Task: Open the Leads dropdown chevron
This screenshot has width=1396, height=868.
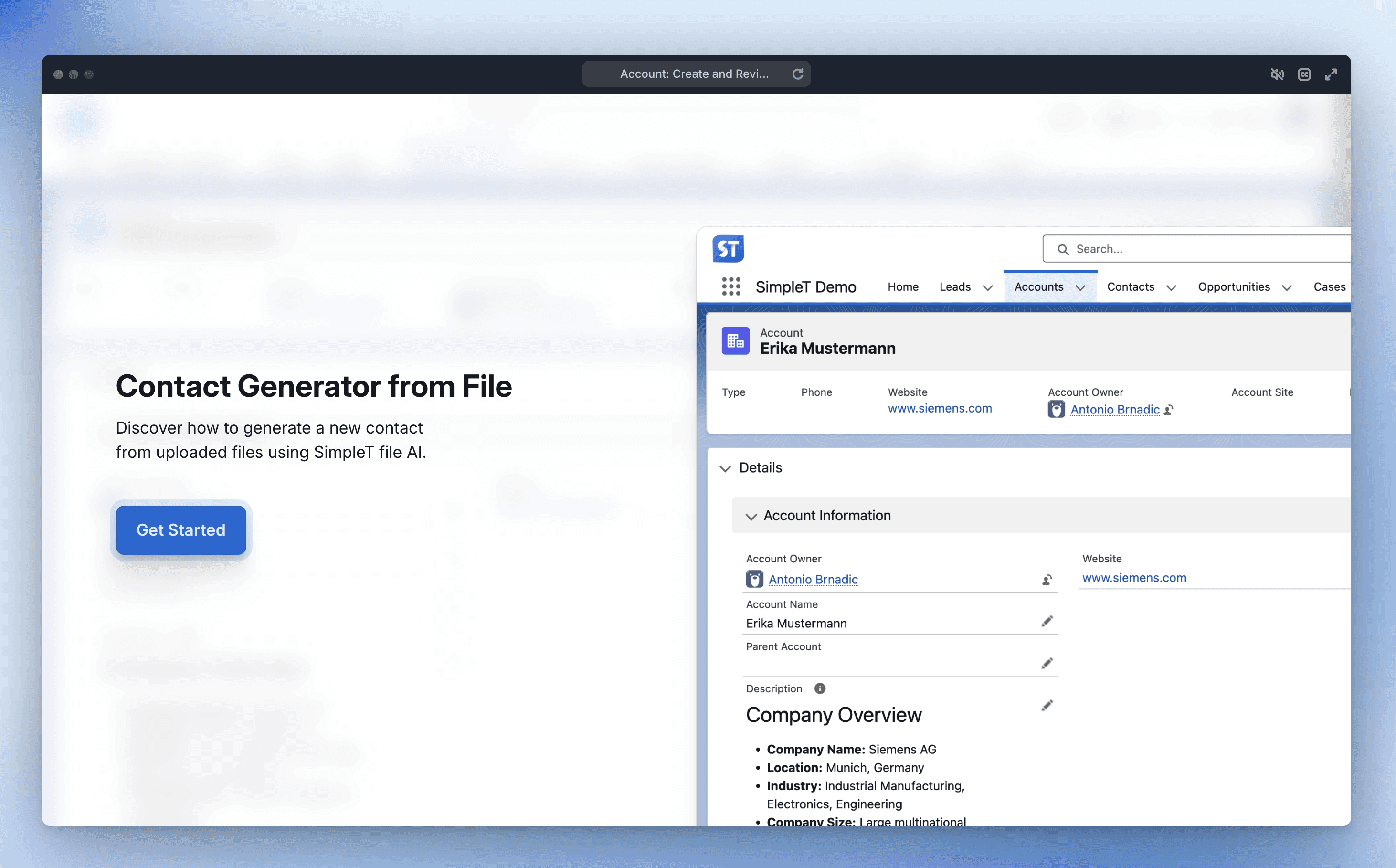Action: point(987,287)
